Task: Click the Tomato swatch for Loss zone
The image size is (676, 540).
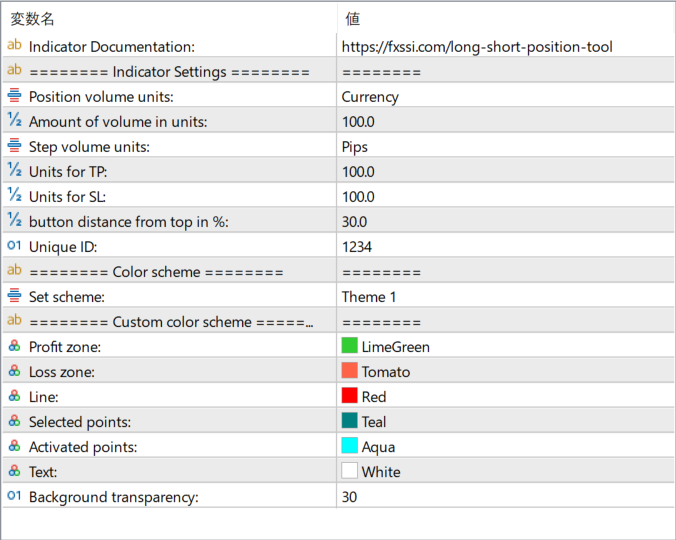Action: click(x=349, y=370)
